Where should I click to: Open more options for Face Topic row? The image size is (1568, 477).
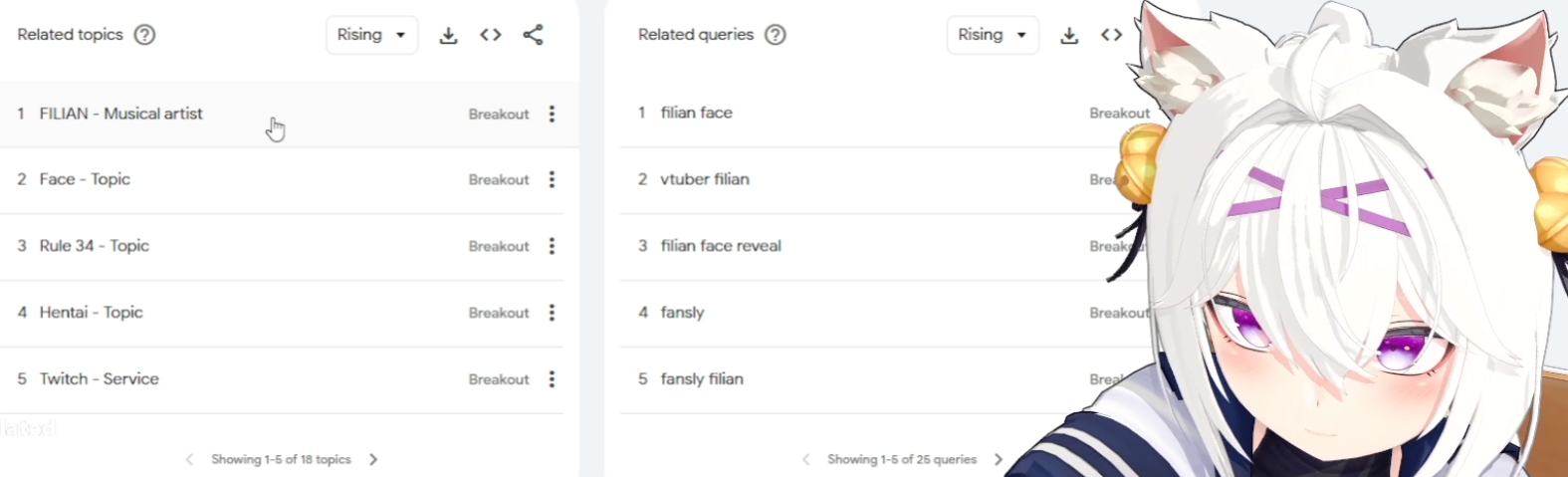pos(552,179)
